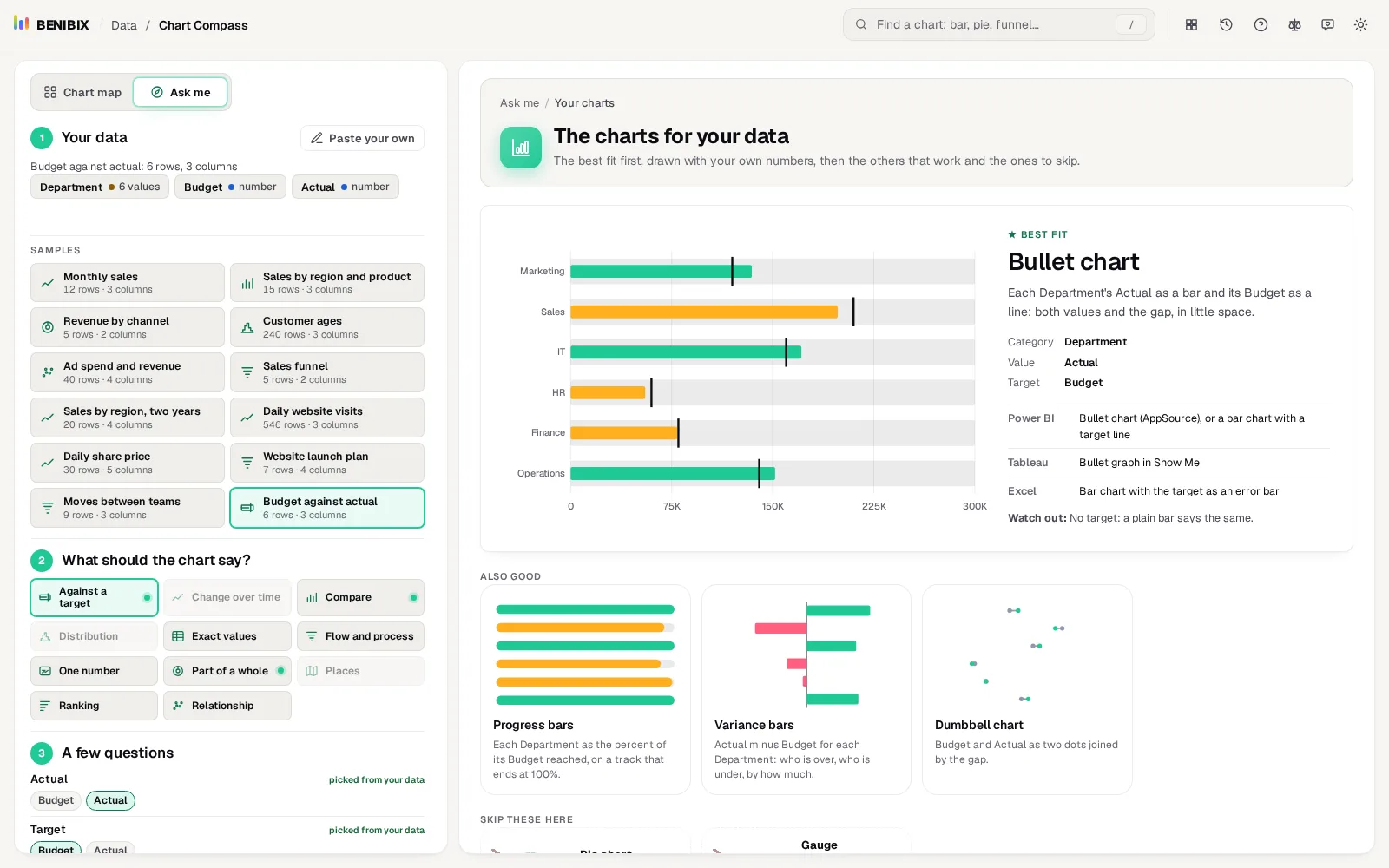Load the Ad spend and revenue sample
This screenshot has height=868, width=1389.
(x=128, y=372)
